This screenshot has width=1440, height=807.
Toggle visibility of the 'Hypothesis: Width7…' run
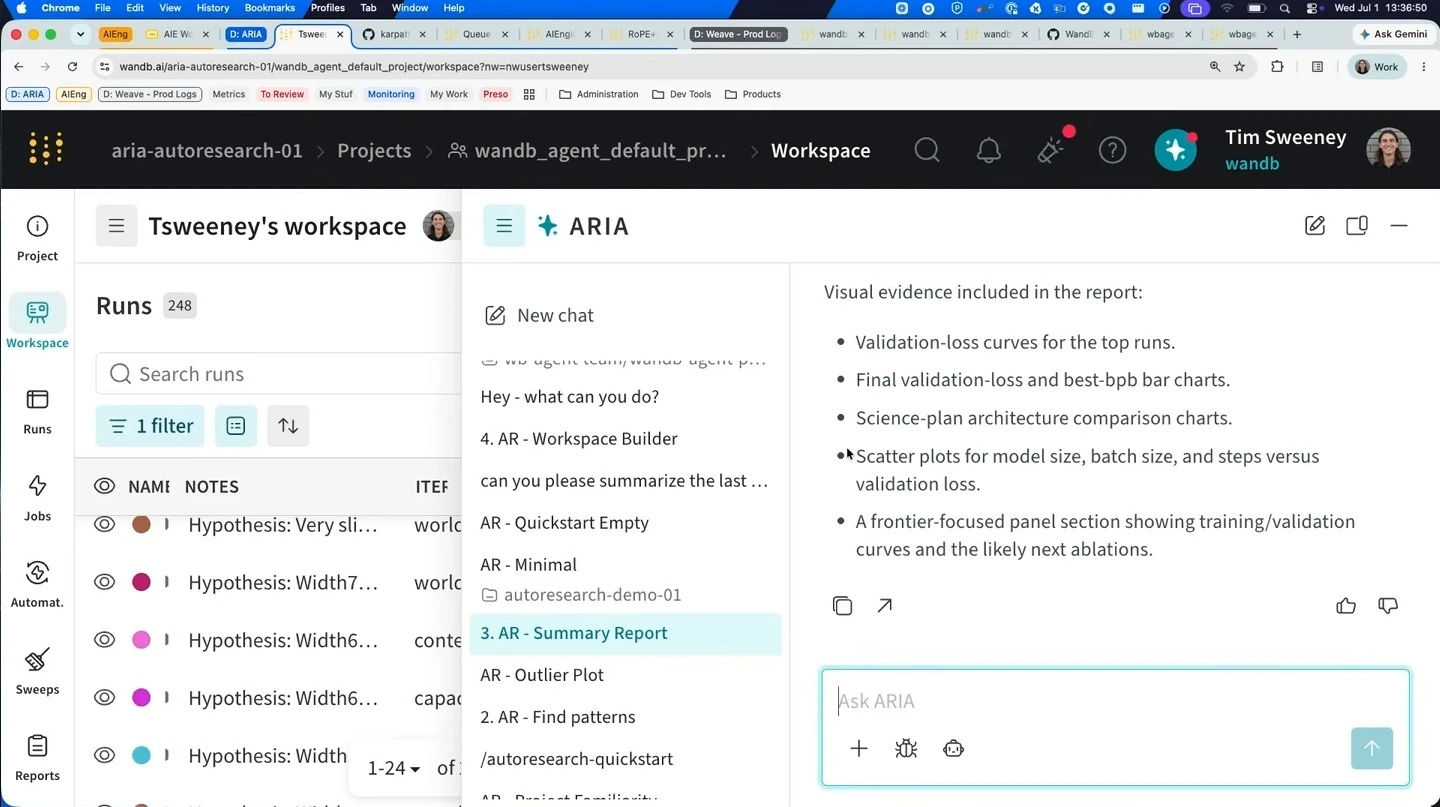[x=104, y=582]
